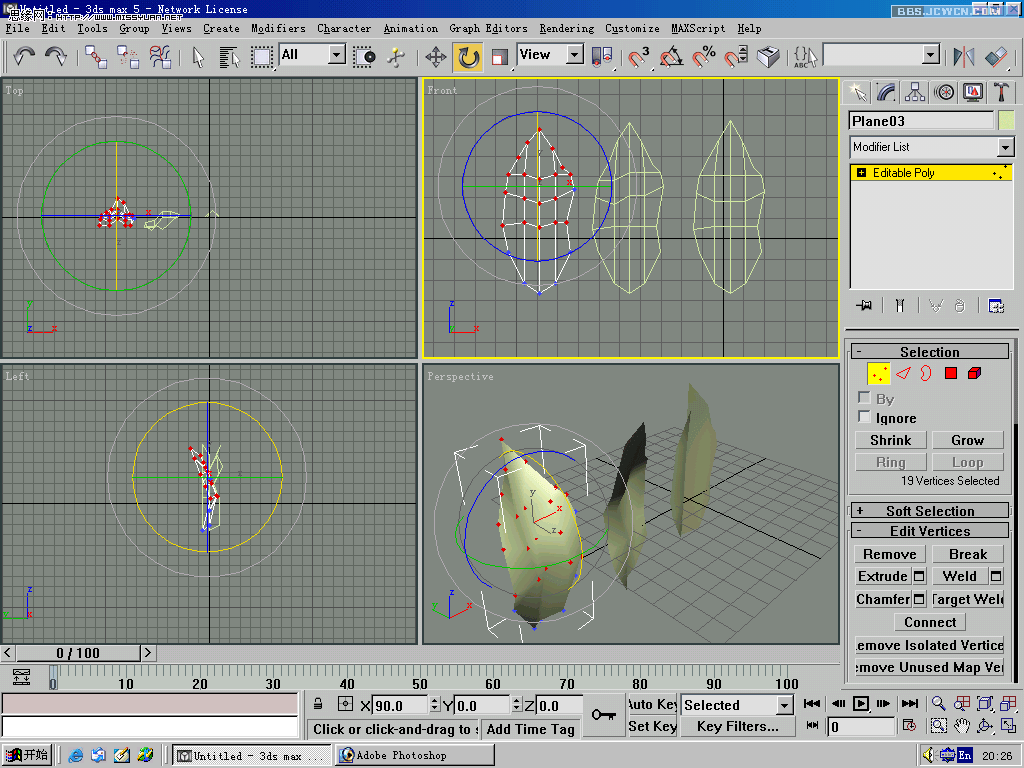Open Select by Name list icon
1024x768 pixels.
pyautogui.click(x=229, y=57)
